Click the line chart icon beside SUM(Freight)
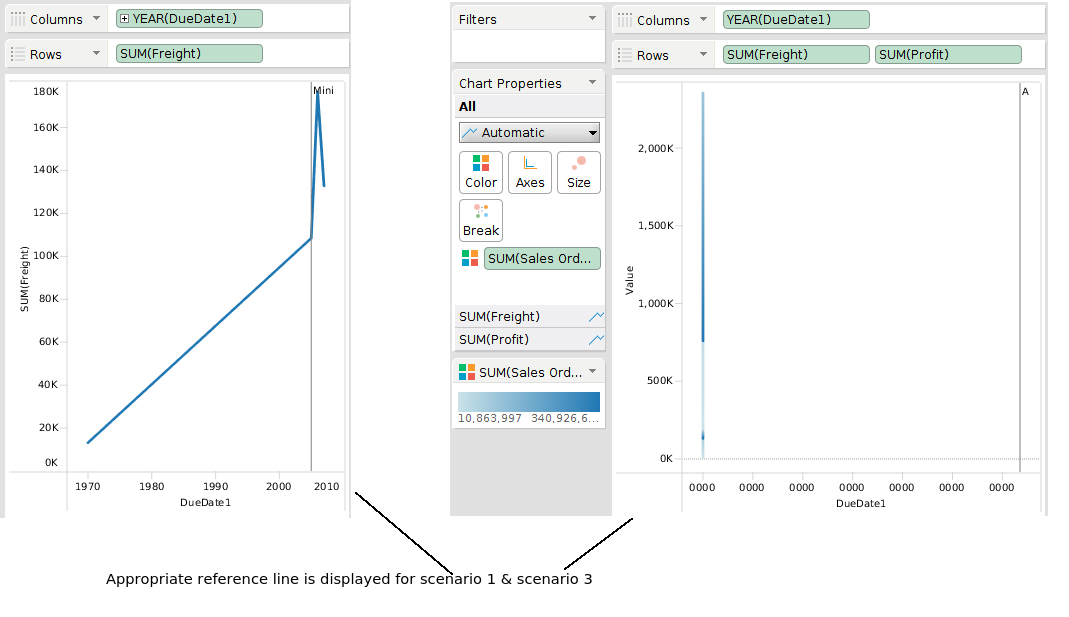Image resolution: width=1069 pixels, height=617 pixels. point(597,317)
